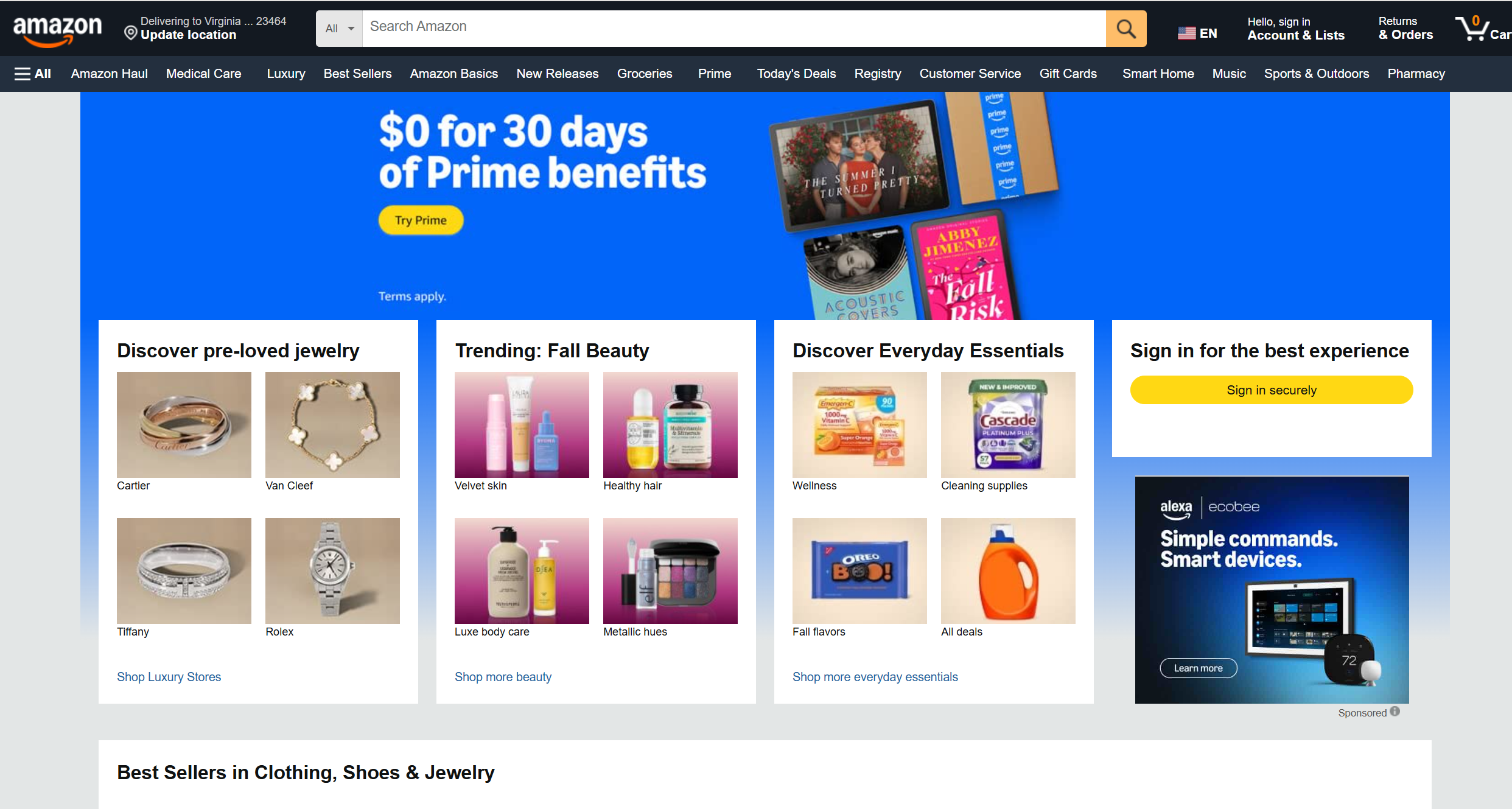This screenshot has width=1512, height=809.
Task: Open Today's Deals in navigation bar
Action: pos(796,74)
